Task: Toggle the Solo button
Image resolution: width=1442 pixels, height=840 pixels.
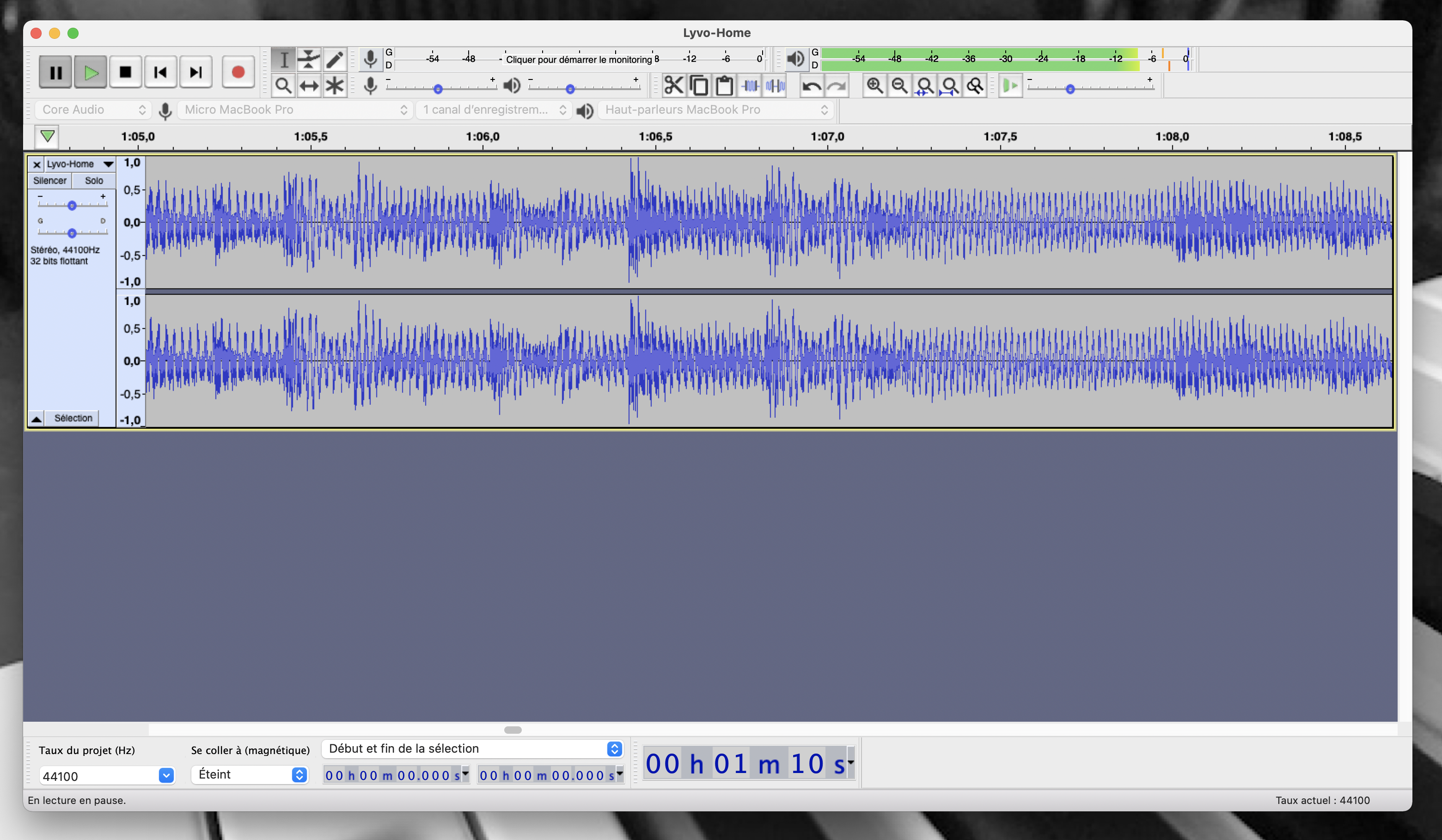Action: tap(94, 180)
